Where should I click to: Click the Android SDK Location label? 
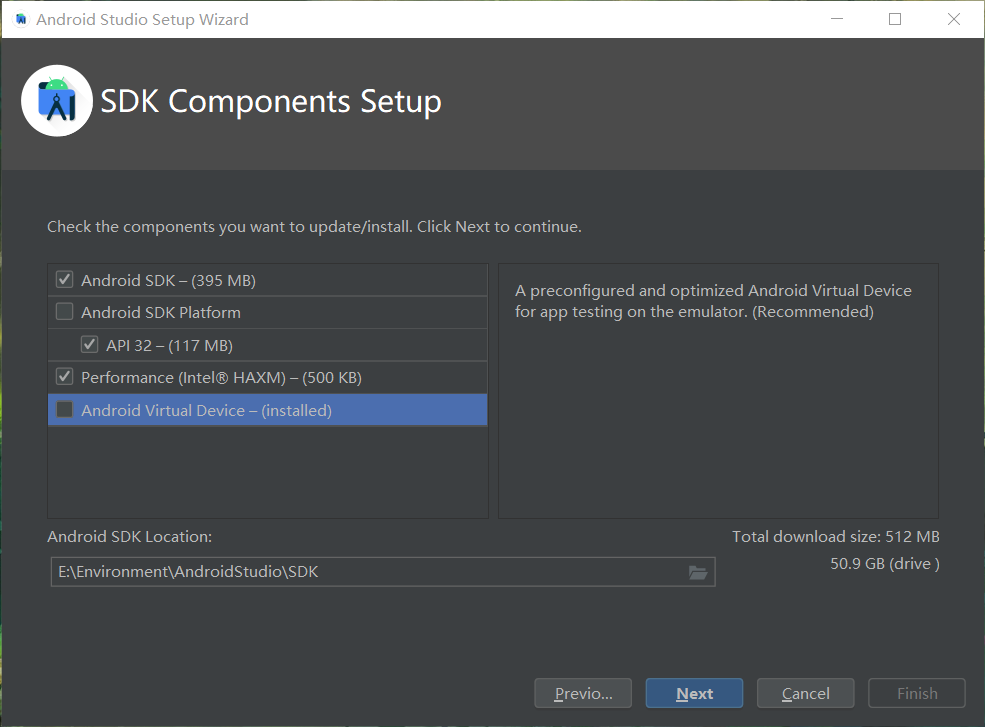(x=129, y=537)
